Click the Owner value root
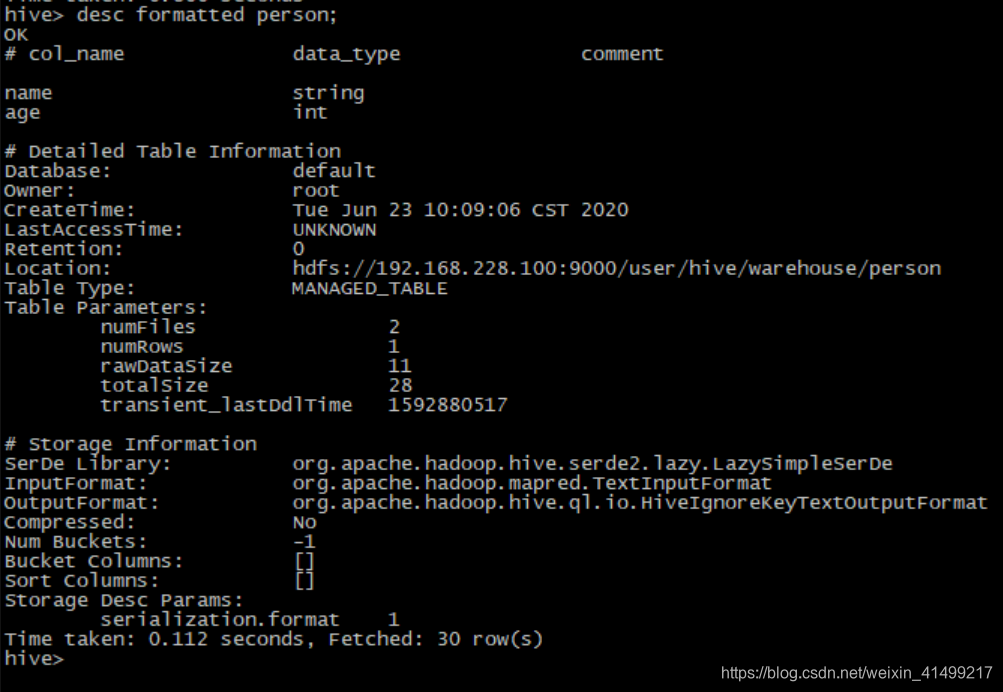Screen dimensions: 1003x692 tap(316, 191)
